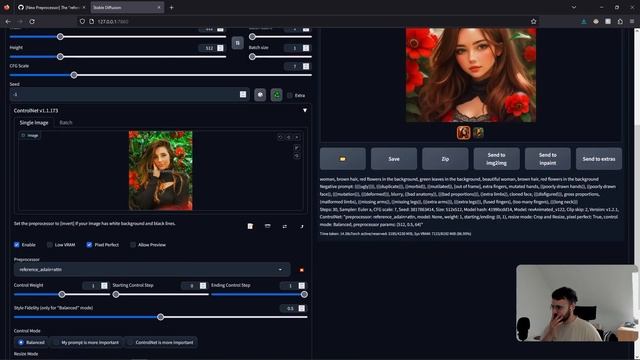Open the browser extensions puzzle icon
The height and width of the screenshot is (360, 640).
coord(620,21)
